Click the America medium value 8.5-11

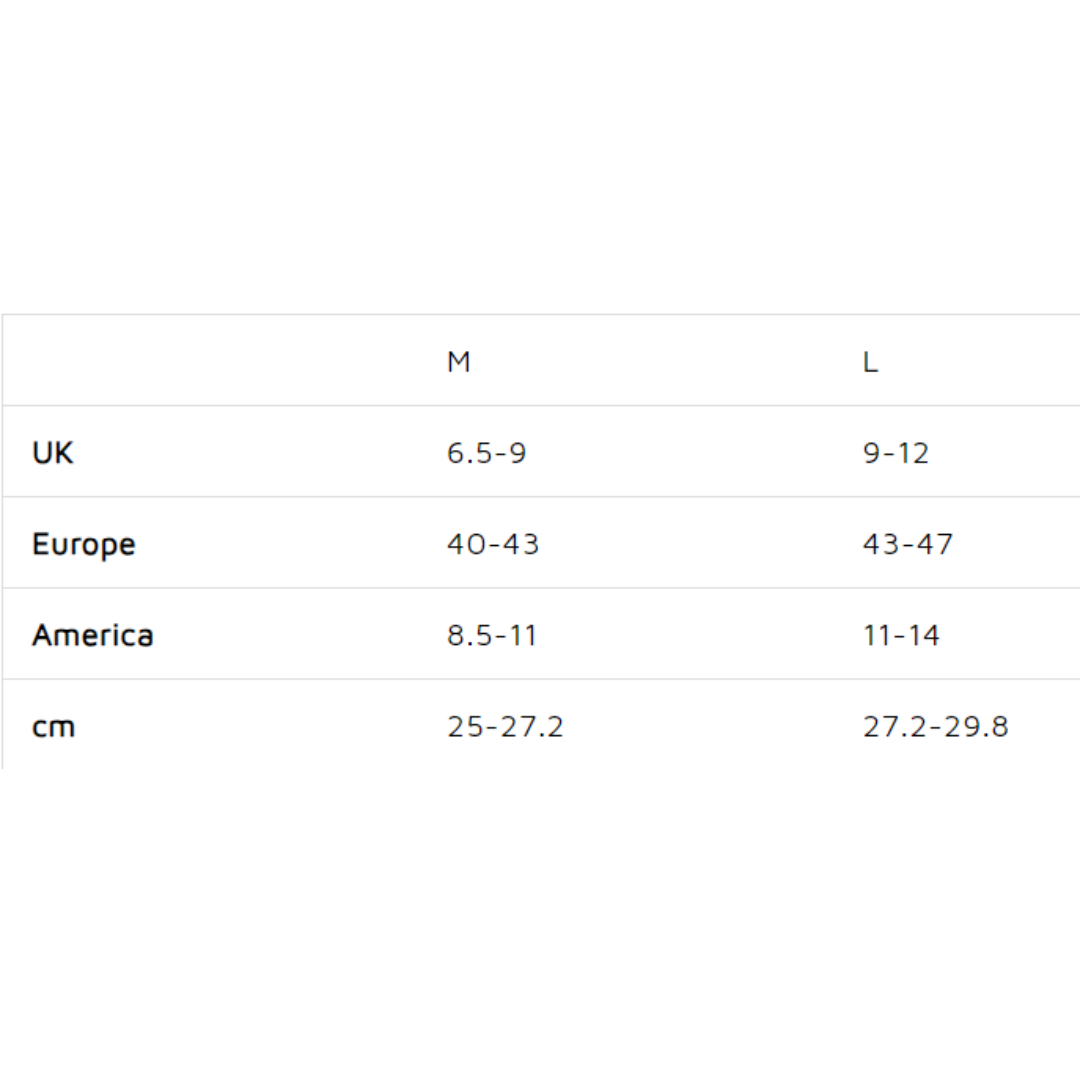pyautogui.click(x=492, y=635)
